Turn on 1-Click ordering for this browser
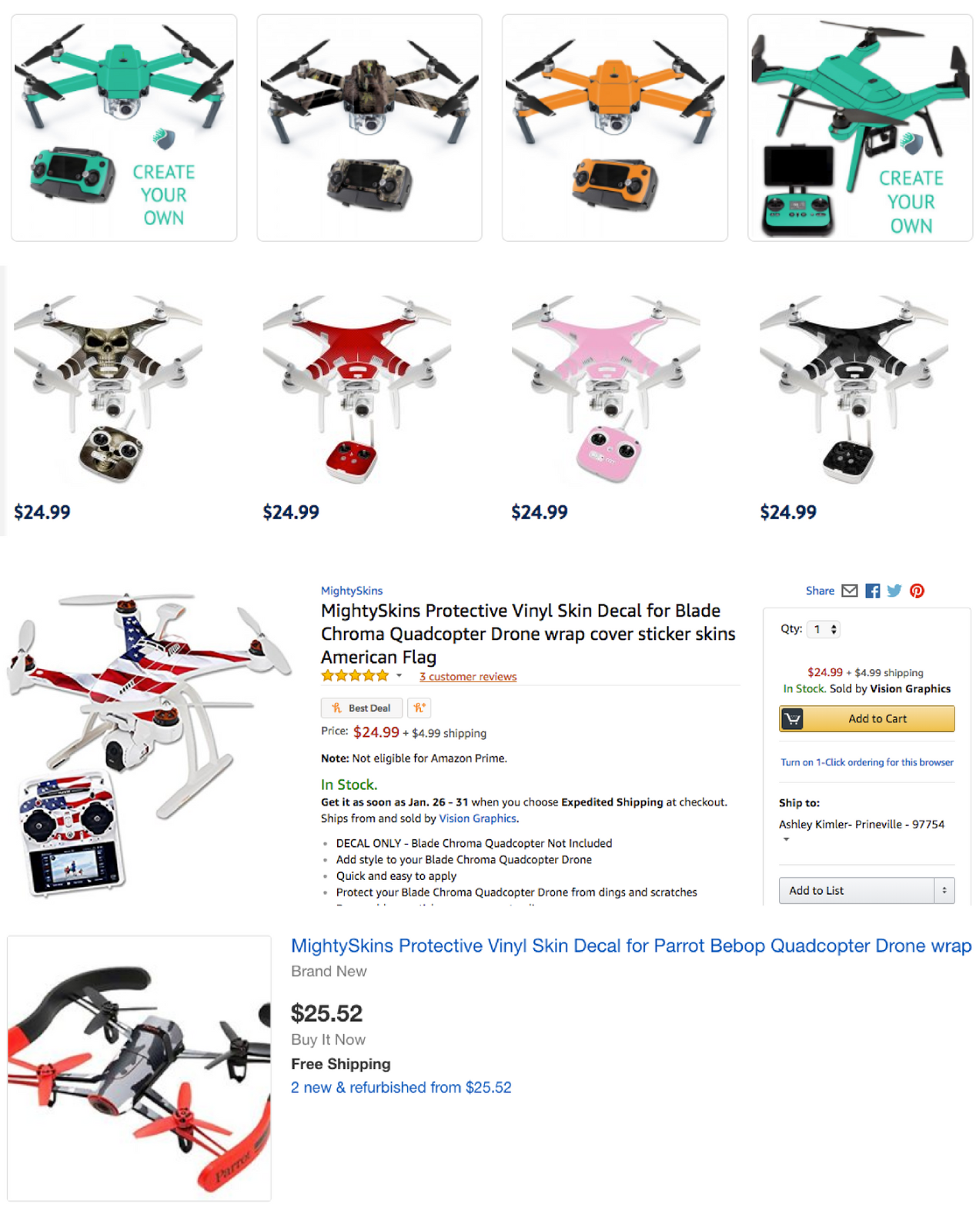Viewport: 976px width, 1232px height. pyautogui.click(x=867, y=762)
